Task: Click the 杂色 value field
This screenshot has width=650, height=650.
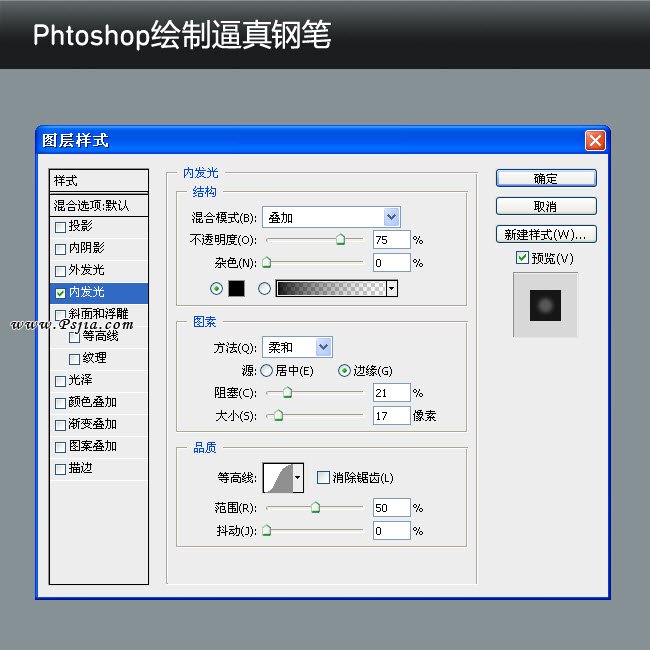Action: (391, 262)
